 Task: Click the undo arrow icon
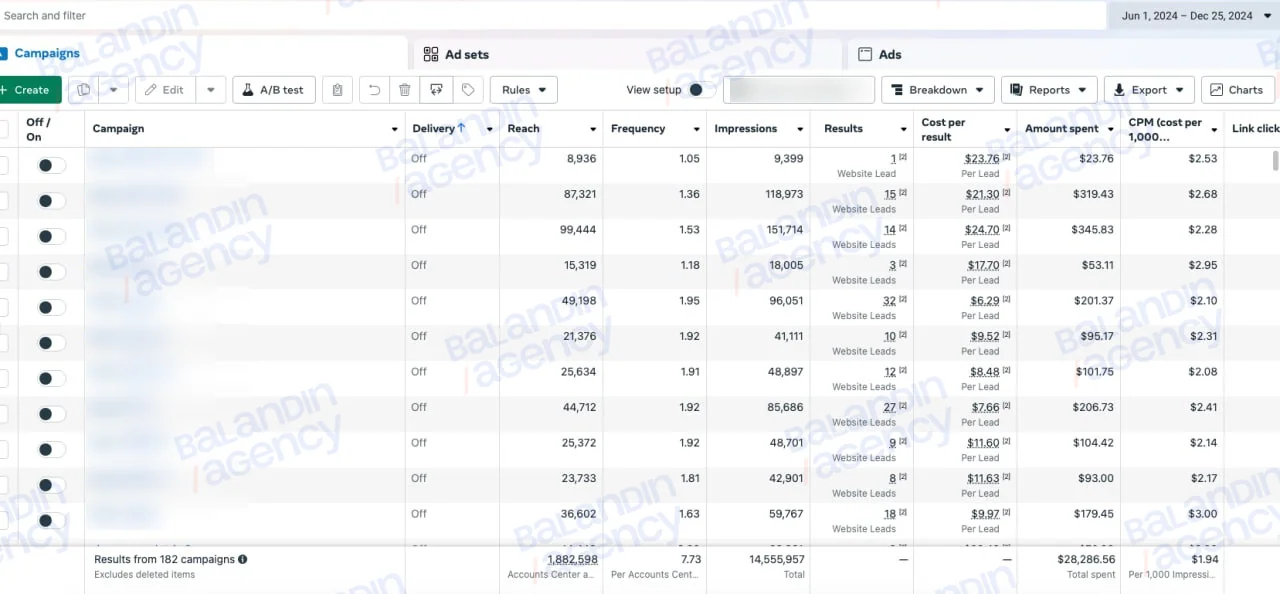coord(374,90)
